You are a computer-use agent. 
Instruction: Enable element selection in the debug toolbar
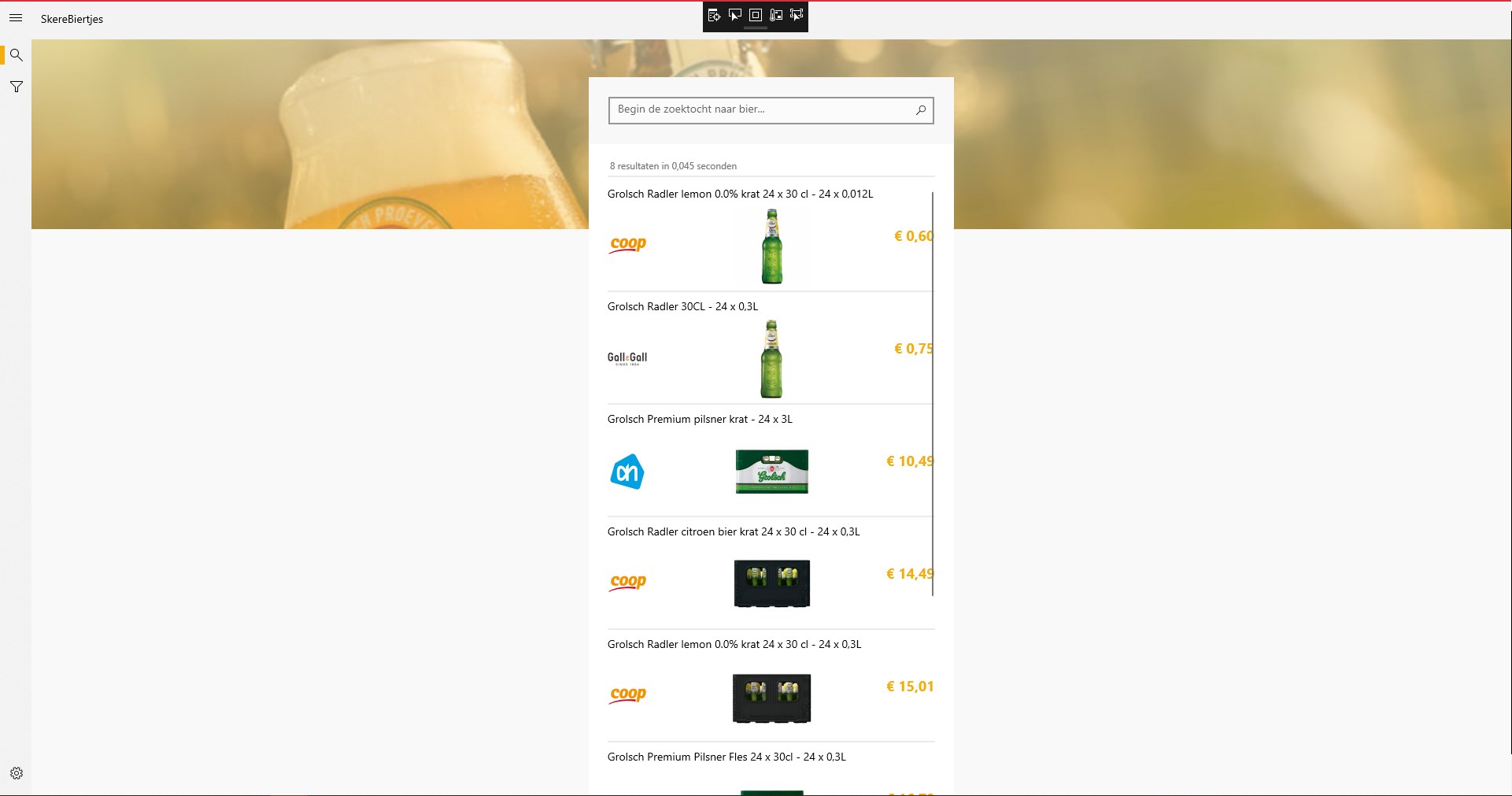[735, 16]
